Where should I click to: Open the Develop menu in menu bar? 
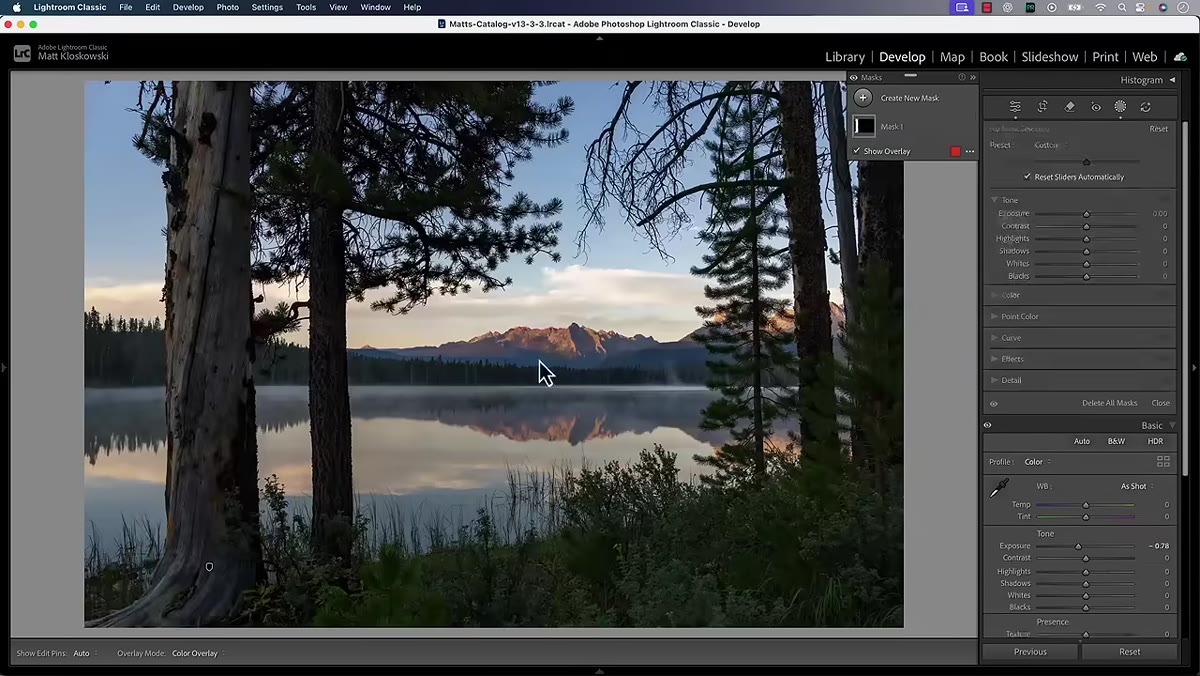coord(188,7)
